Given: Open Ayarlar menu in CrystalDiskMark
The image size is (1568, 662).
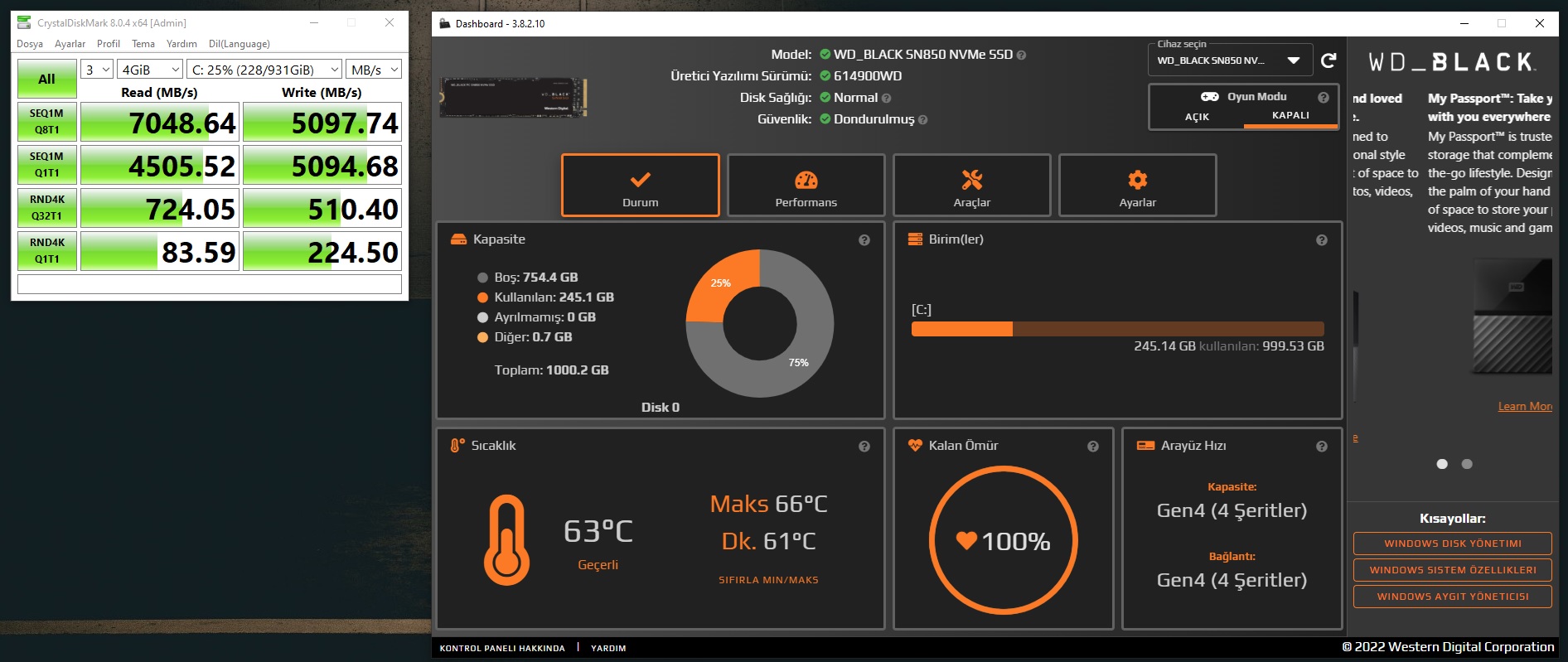Looking at the screenshot, I should click(70, 44).
